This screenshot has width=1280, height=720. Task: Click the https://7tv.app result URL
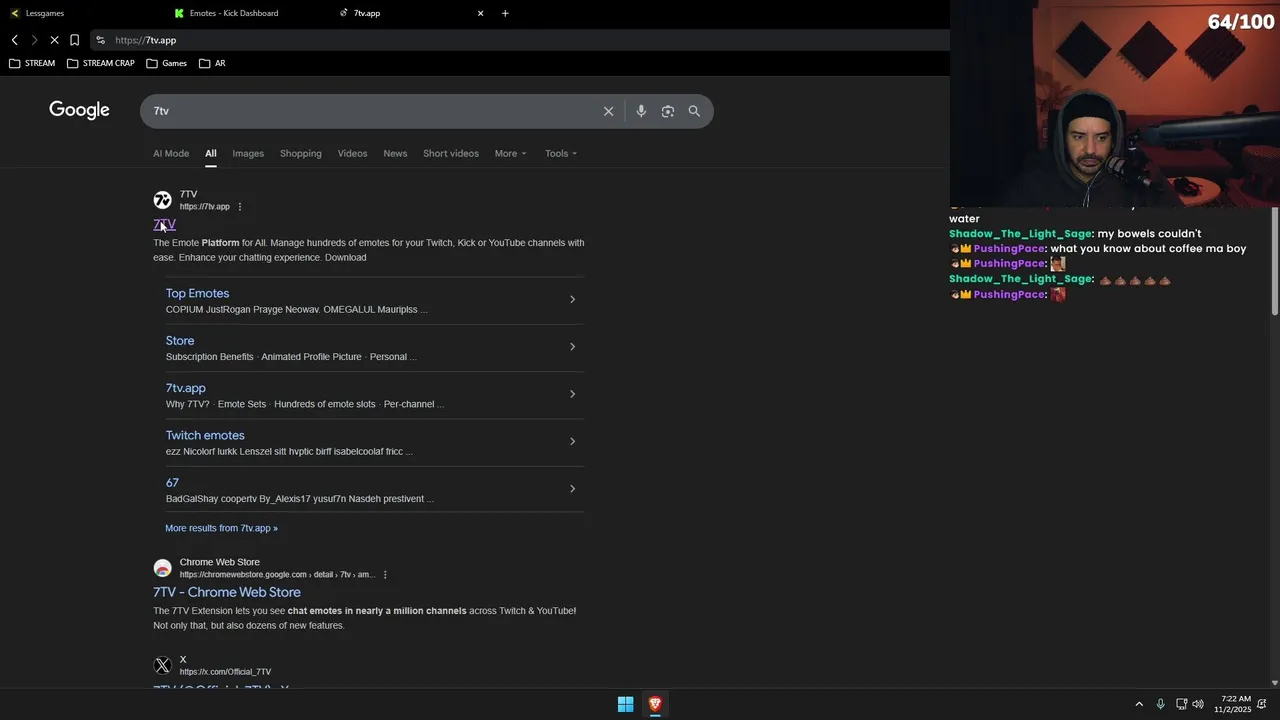205,207
